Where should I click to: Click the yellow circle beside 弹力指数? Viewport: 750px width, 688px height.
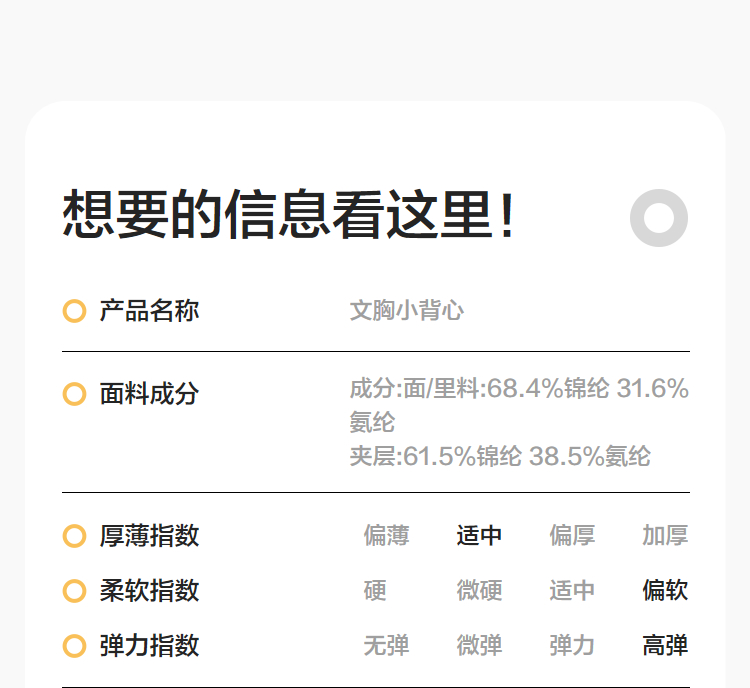pos(74,646)
